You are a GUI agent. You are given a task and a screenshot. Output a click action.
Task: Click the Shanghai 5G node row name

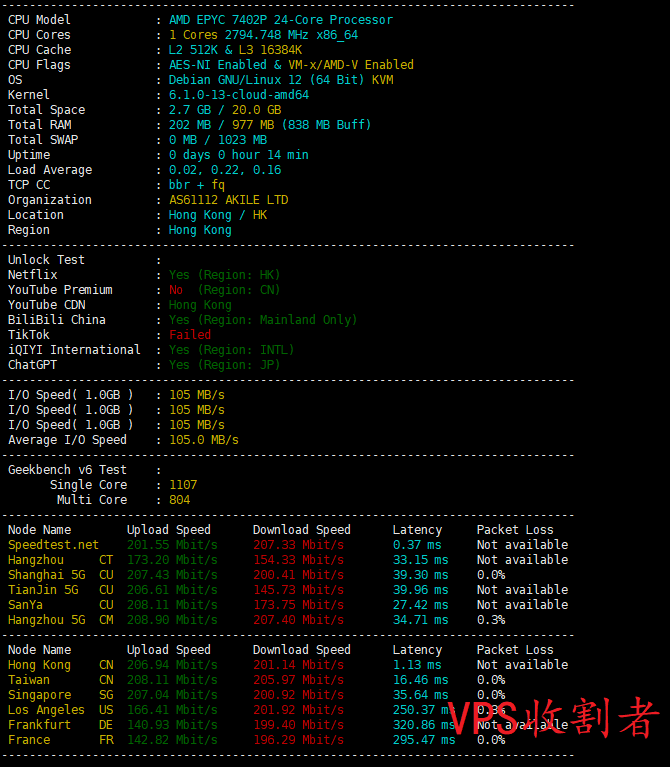pos(48,575)
